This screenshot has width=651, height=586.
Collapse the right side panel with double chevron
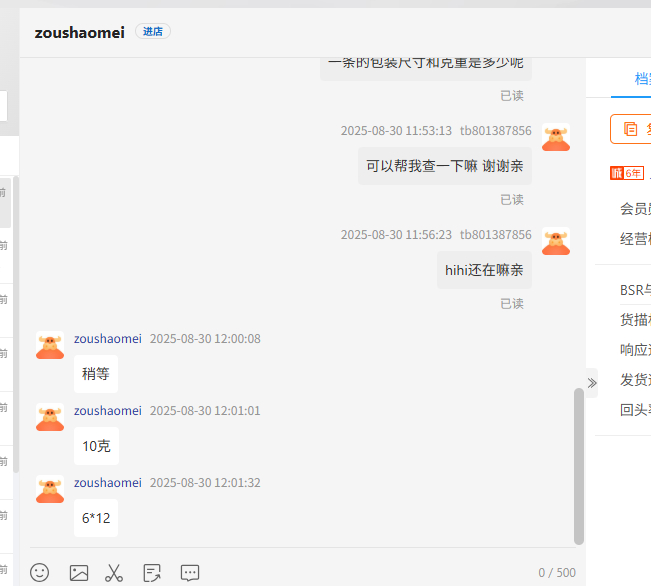click(x=592, y=382)
